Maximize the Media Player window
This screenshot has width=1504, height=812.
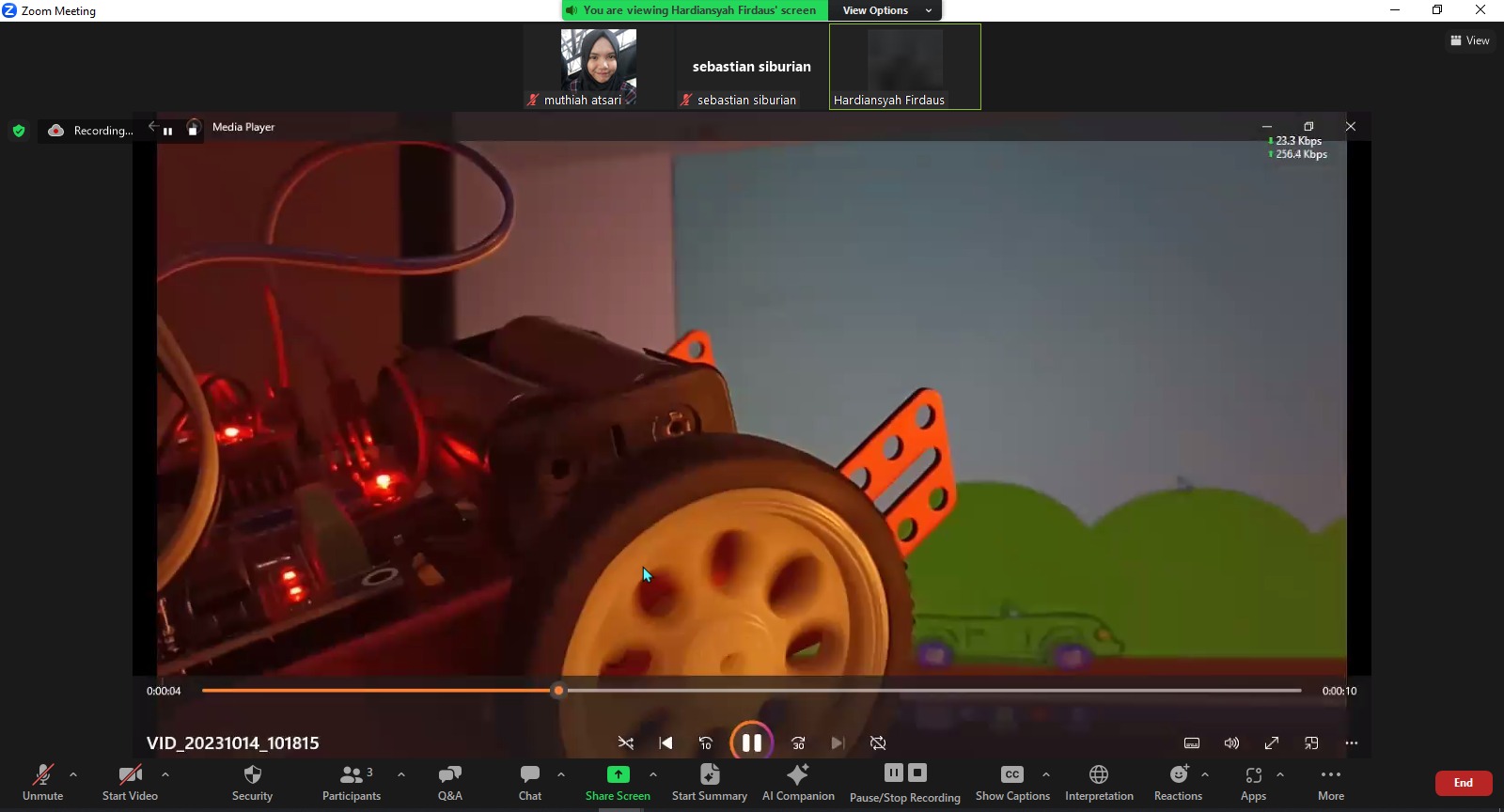pos(1308,126)
